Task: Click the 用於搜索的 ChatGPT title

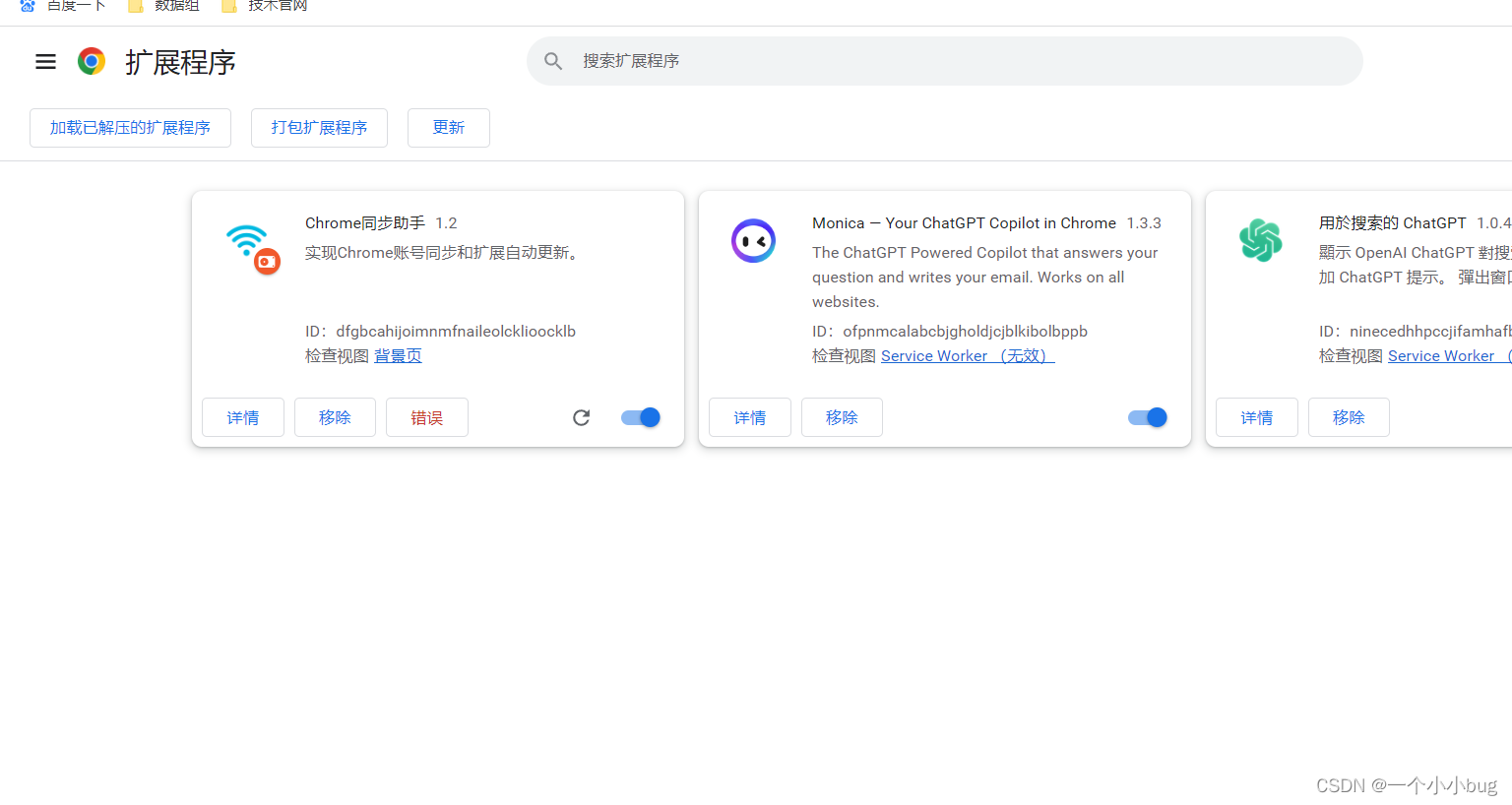Action: tap(1392, 223)
